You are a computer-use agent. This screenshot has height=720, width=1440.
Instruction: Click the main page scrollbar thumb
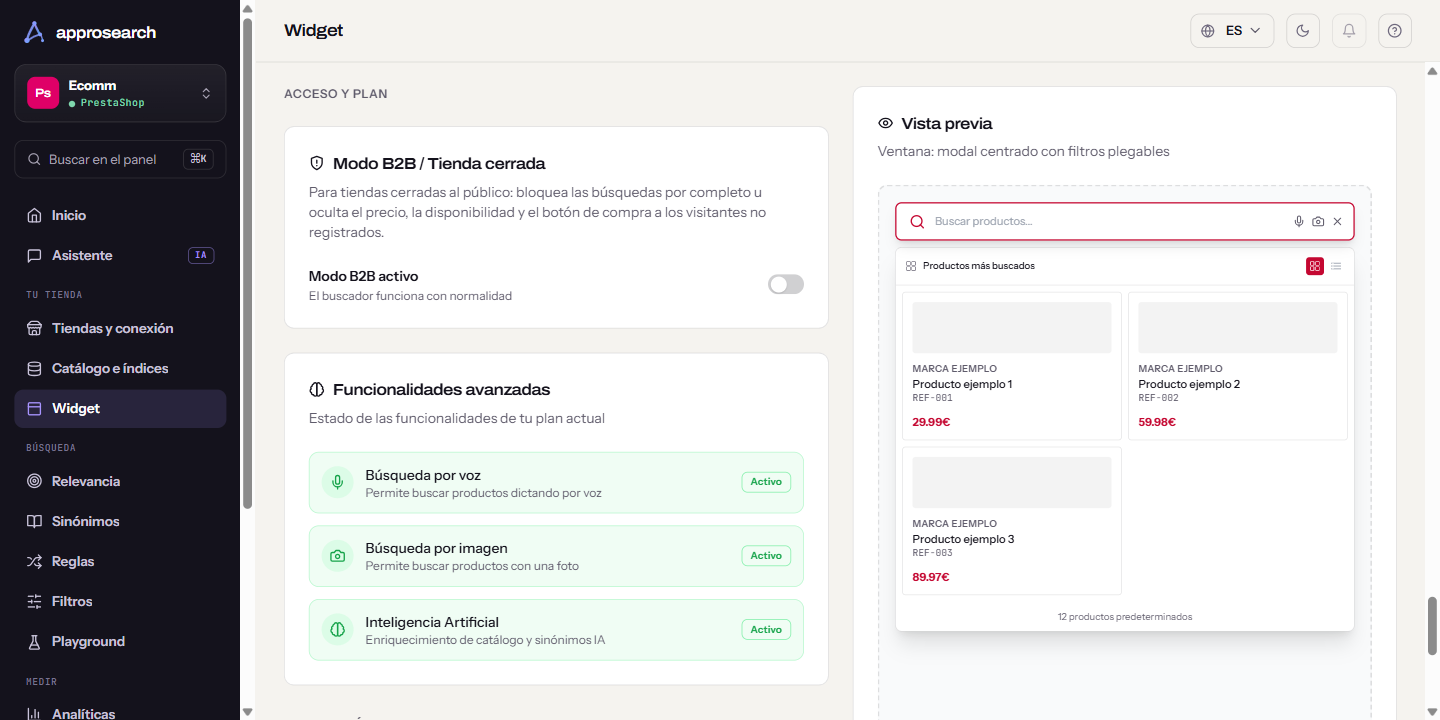pyautogui.click(x=1432, y=626)
